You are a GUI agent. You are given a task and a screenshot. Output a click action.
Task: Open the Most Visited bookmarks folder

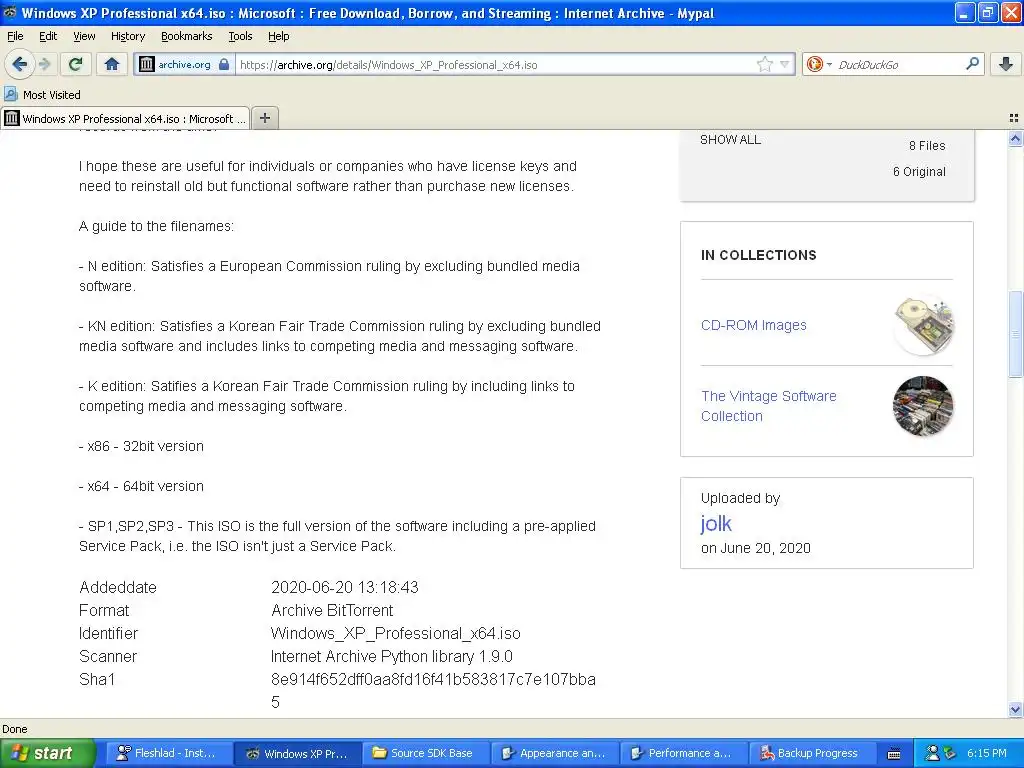[43, 95]
